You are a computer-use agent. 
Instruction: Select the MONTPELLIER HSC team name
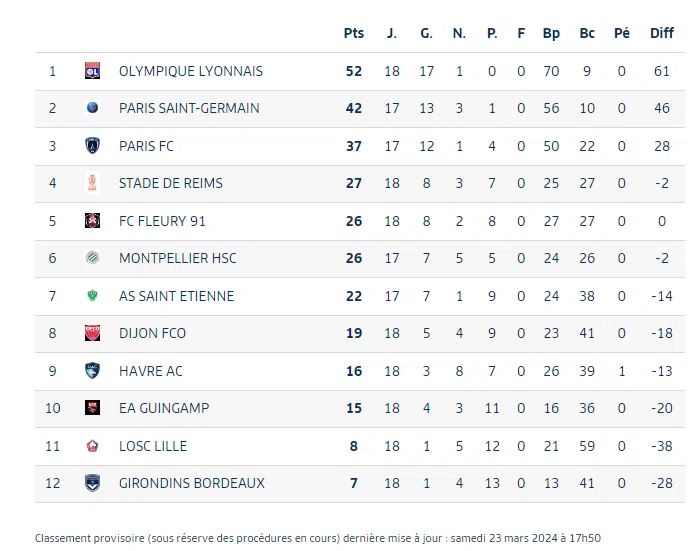coord(178,258)
